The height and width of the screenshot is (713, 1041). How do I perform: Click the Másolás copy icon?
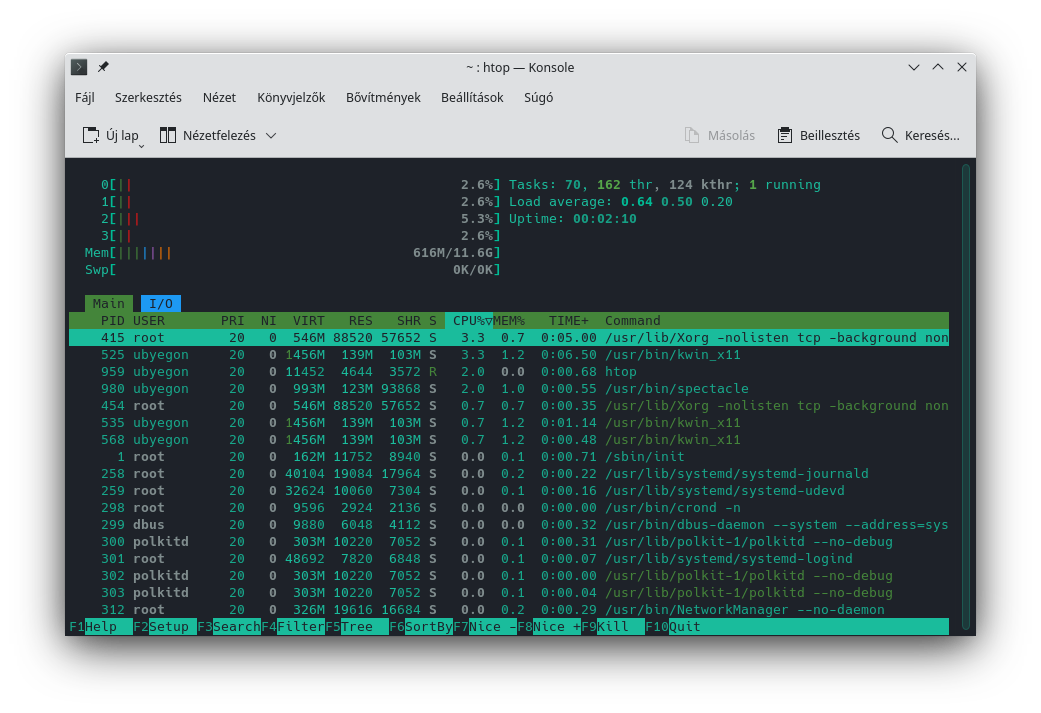pyautogui.click(x=692, y=135)
